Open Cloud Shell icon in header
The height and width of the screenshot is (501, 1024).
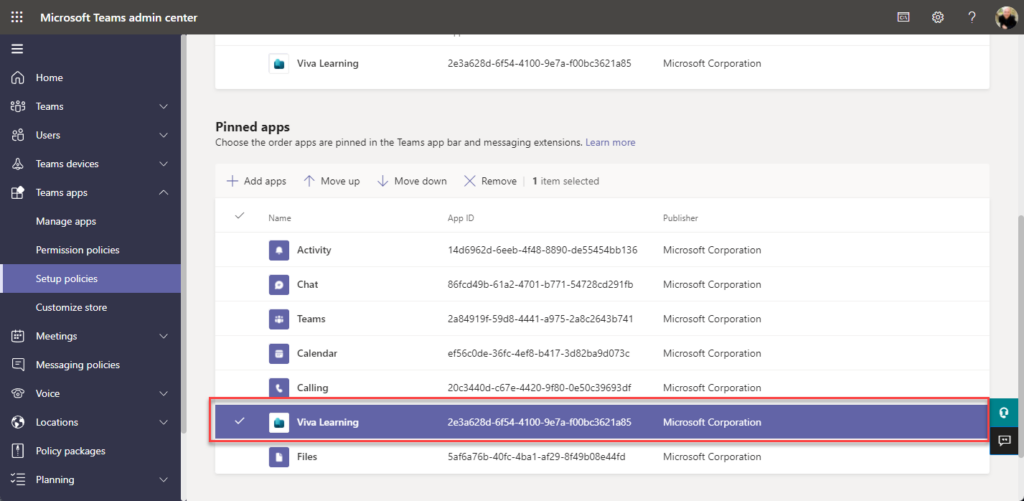coord(903,17)
